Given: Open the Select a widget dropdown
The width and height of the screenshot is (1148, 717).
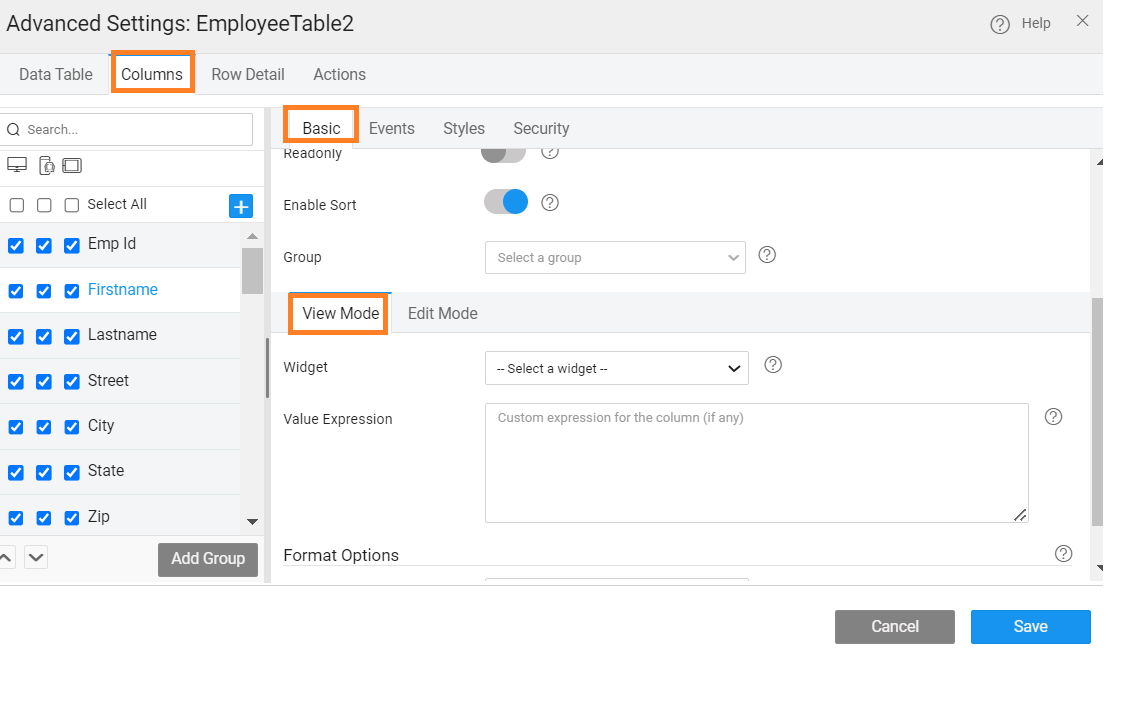Looking at the screenshot, I should [616, 368].
